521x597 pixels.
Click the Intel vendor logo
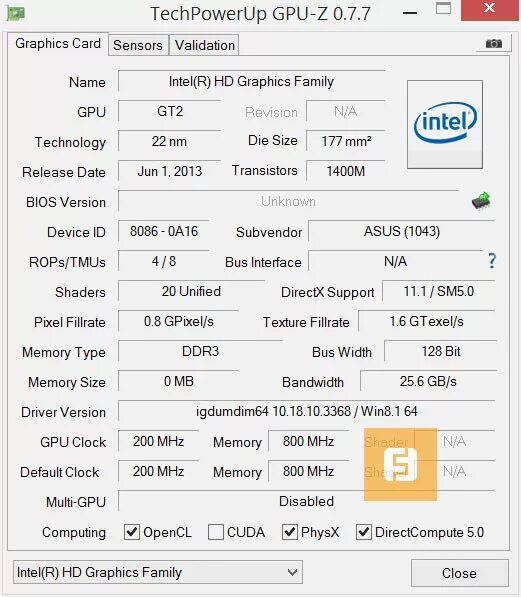[445, 124]
